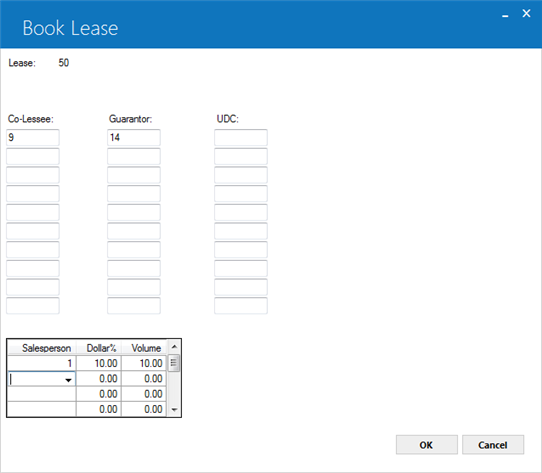
Task: Click the second Guarantor input field
Action: pyautogui.click(x=134, y=156)
